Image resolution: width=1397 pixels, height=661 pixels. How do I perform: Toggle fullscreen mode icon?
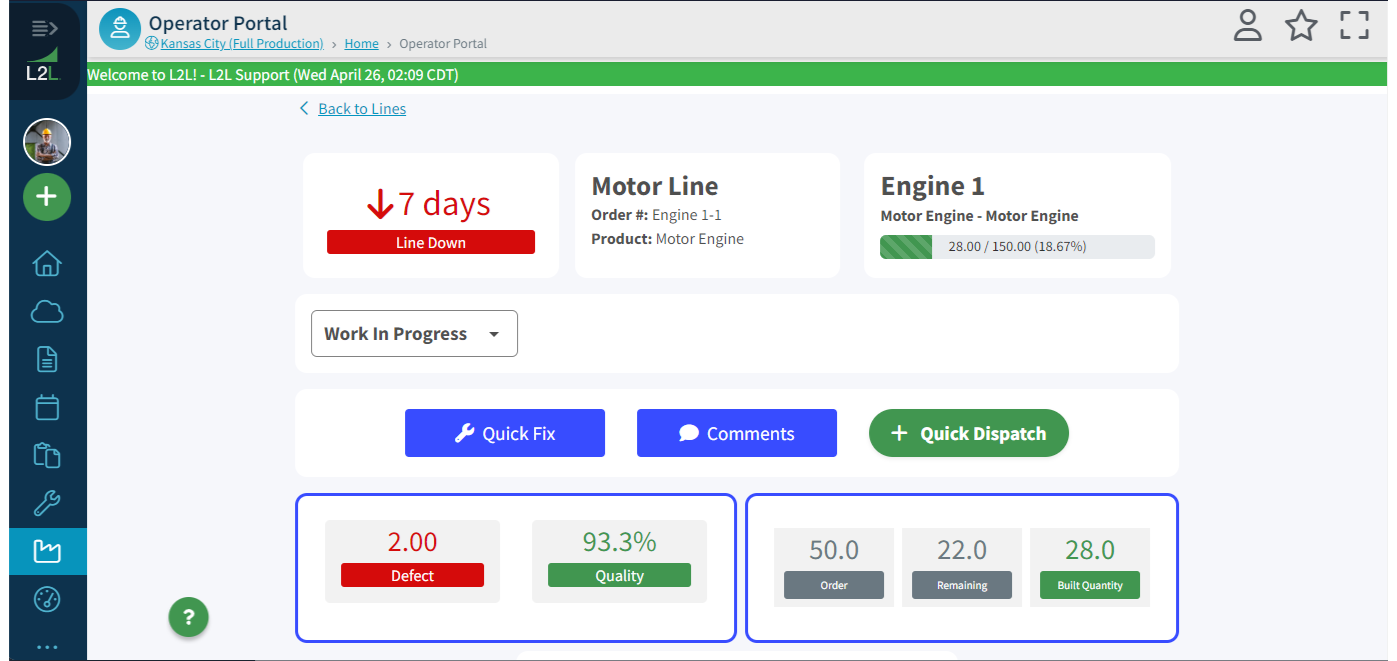pyautogui.click(x=1354, y=26)
